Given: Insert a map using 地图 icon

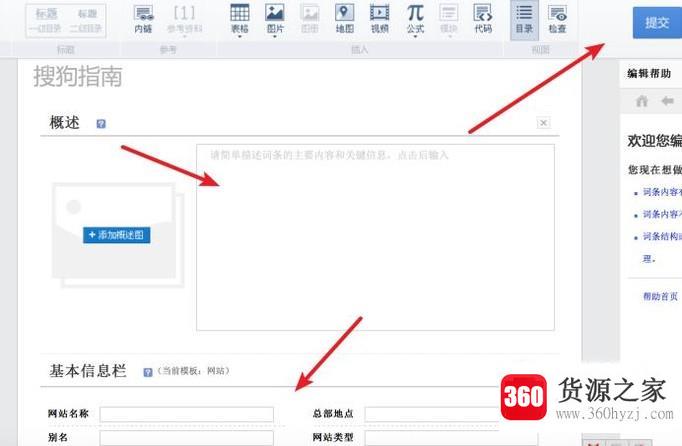Looking at the screenshot, I should (x=344, y=19).
